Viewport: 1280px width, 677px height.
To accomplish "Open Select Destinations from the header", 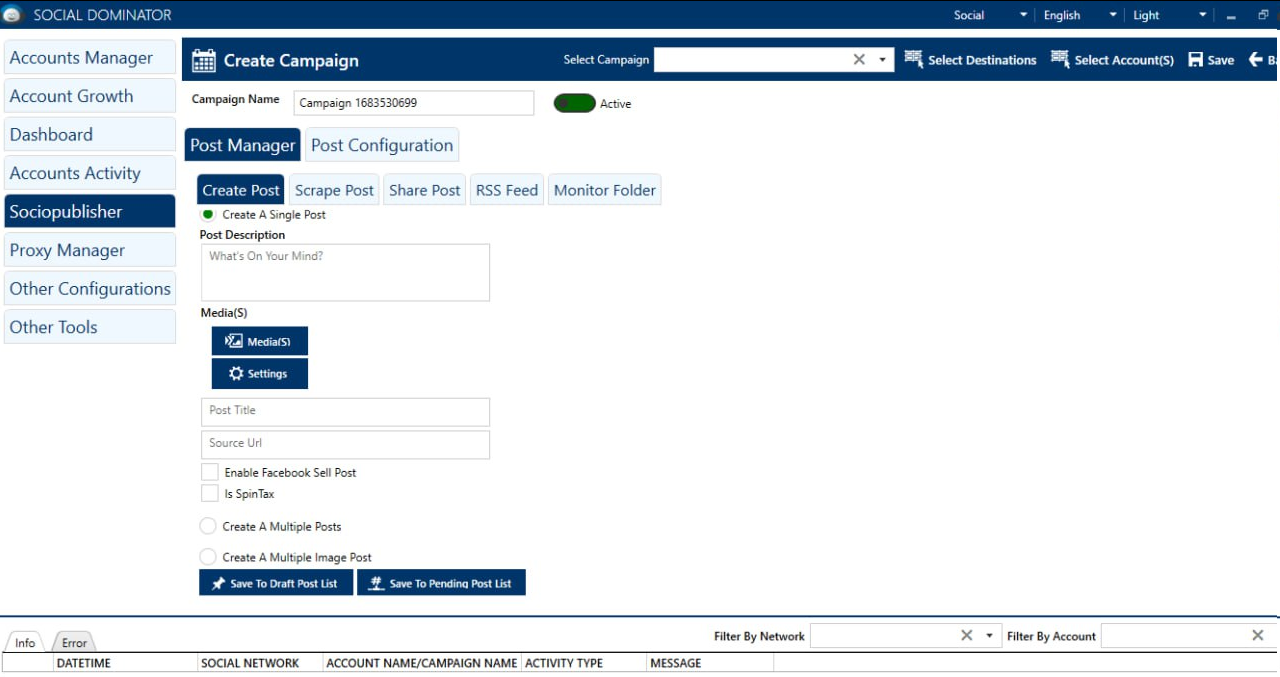I will click(x=970, y=60).
